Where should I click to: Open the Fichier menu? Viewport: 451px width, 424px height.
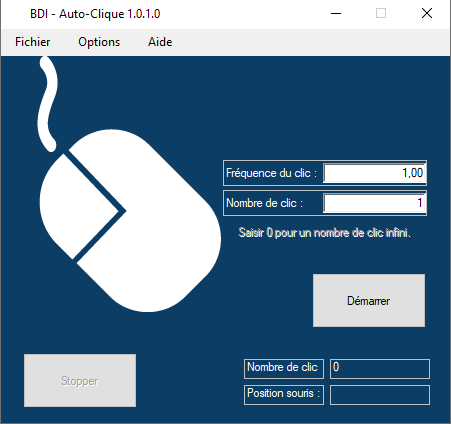click(x=32, y=42)
